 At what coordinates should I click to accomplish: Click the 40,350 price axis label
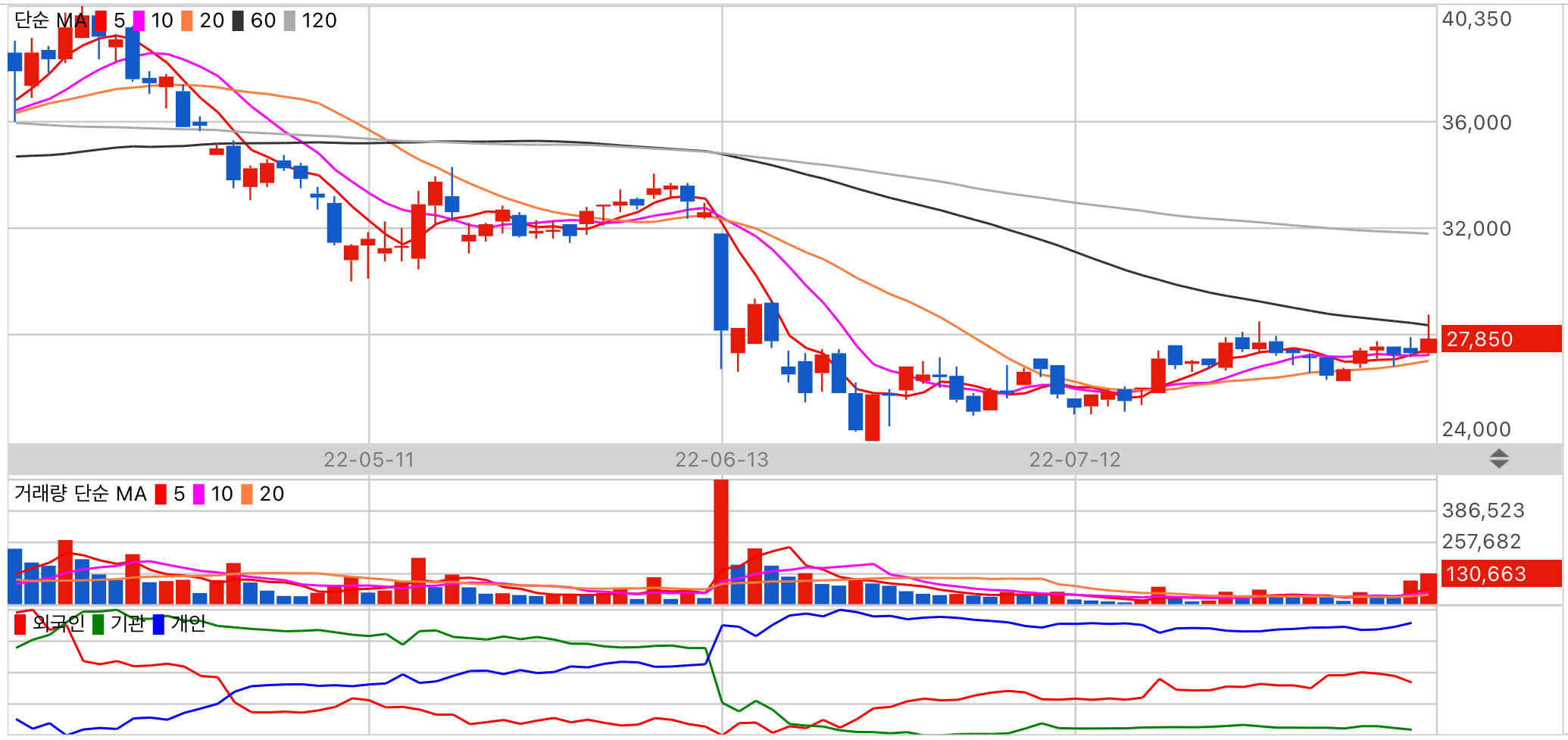click(x=1476, y=19)
